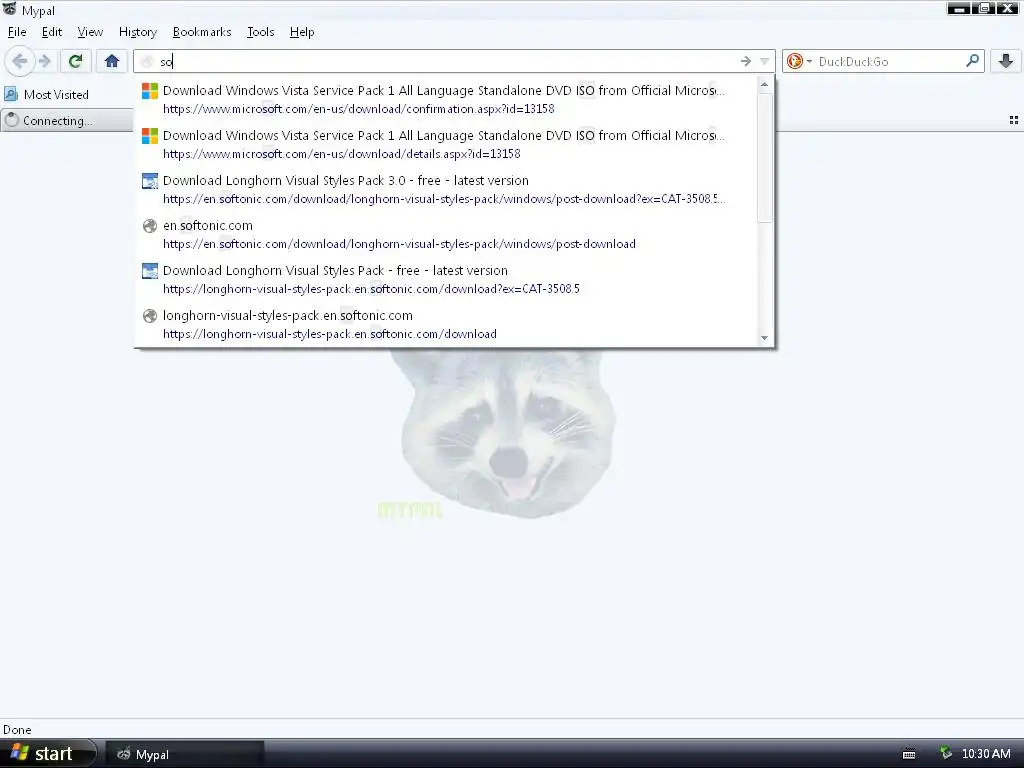The width and height of the screenshot is (1024, 768).
Task: Open the Edit menu
Action: tap(52, 32)
